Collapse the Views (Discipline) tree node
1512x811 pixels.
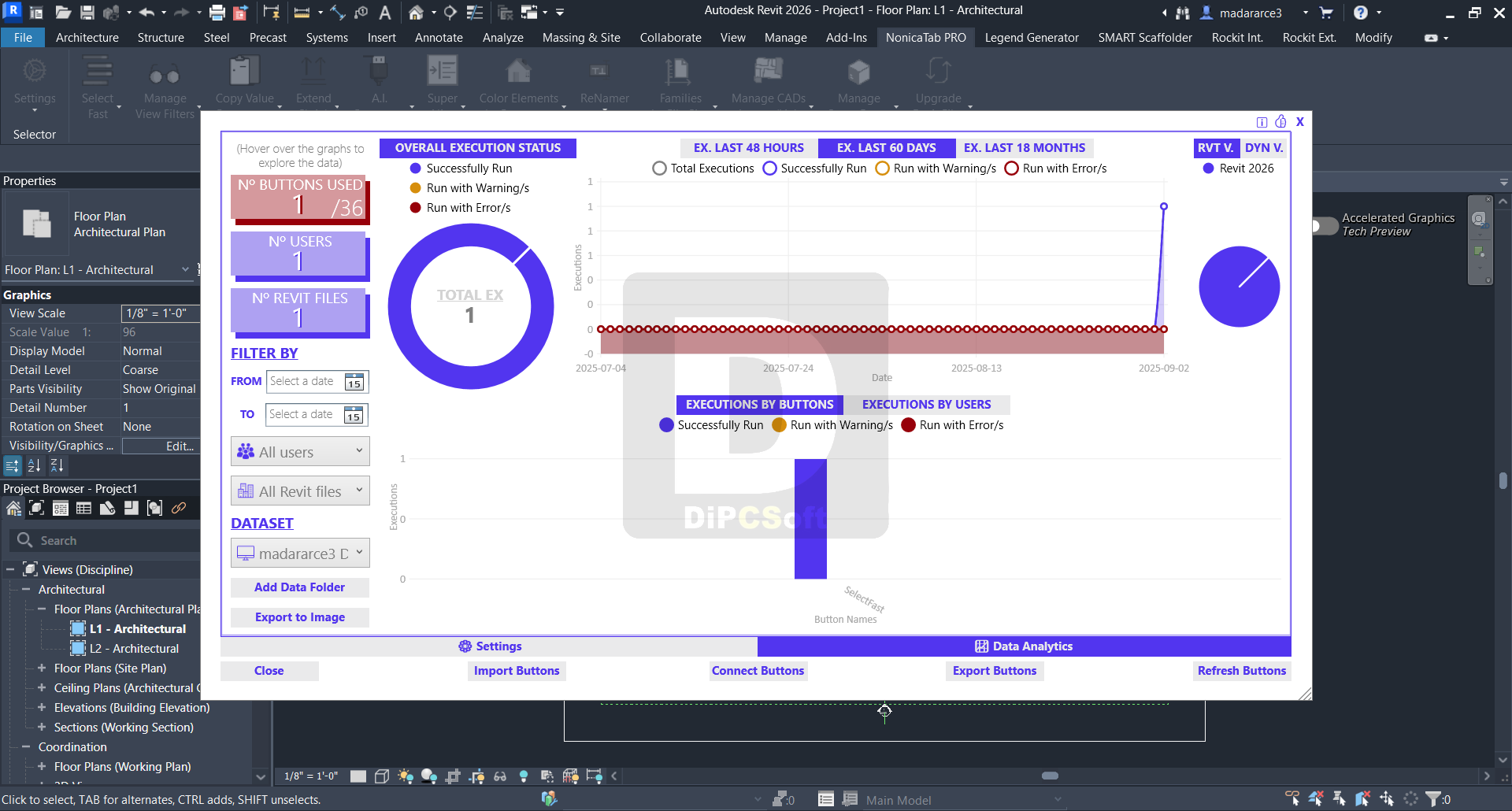click(10, 569)
